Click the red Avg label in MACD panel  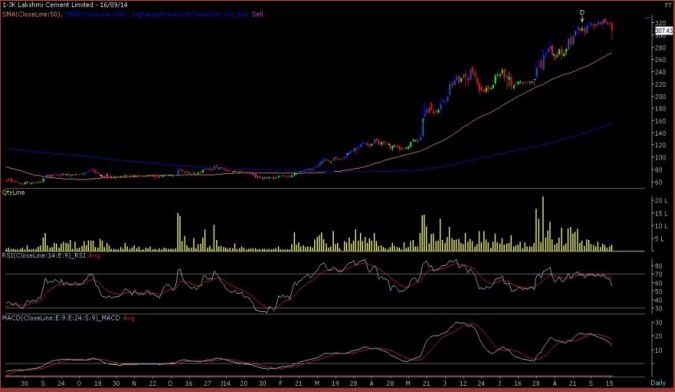pyautogui.click(x=129, y=318)
